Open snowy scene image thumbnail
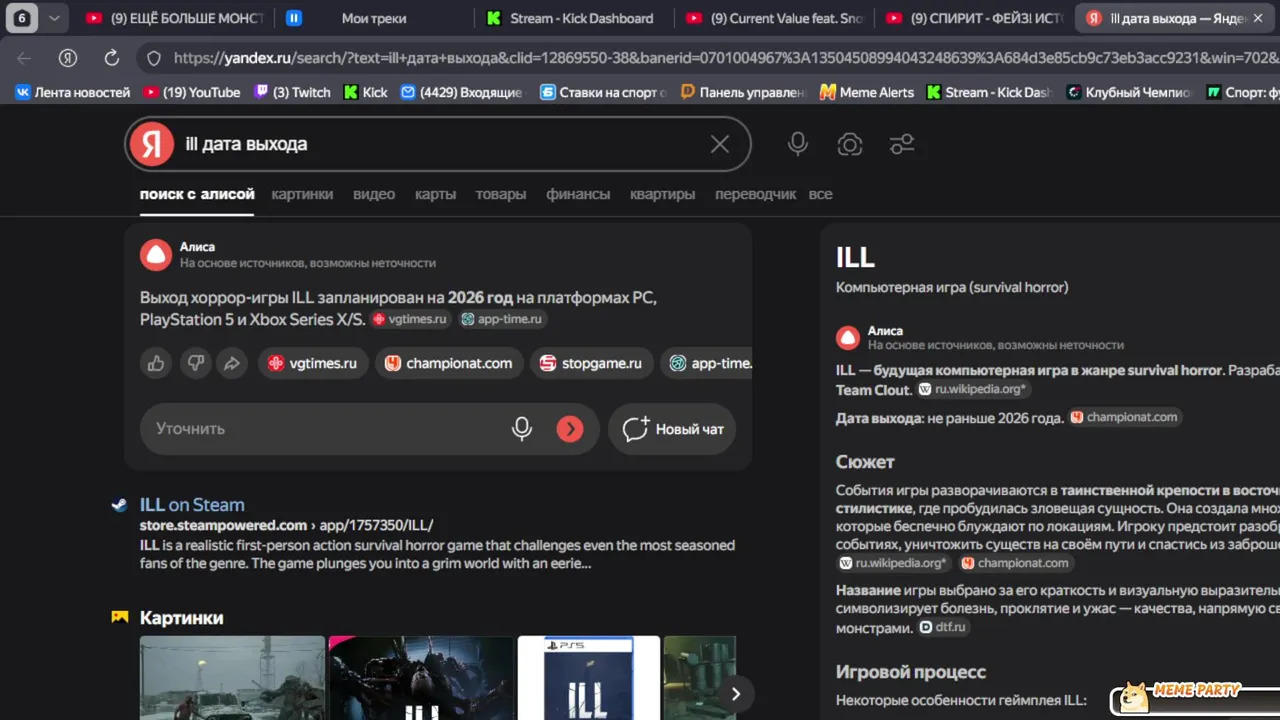1280x720 pixels. [x=232, y=678]
